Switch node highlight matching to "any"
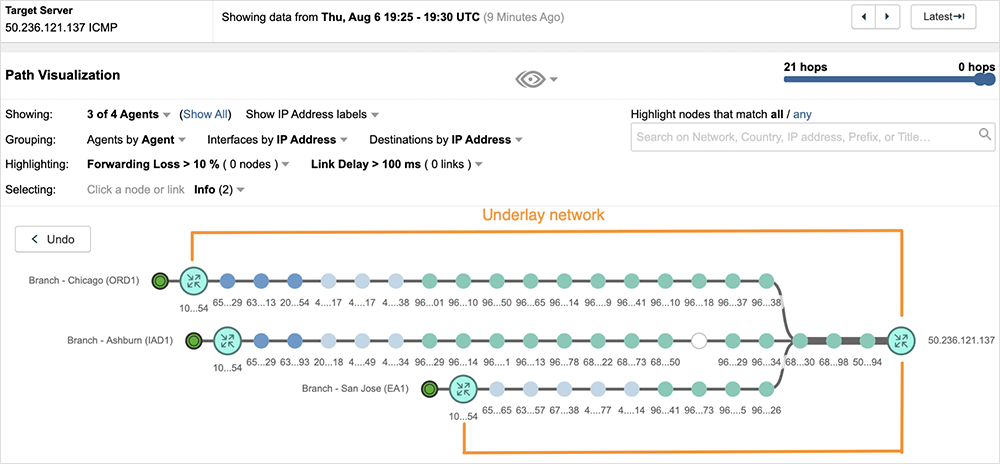 803,114
